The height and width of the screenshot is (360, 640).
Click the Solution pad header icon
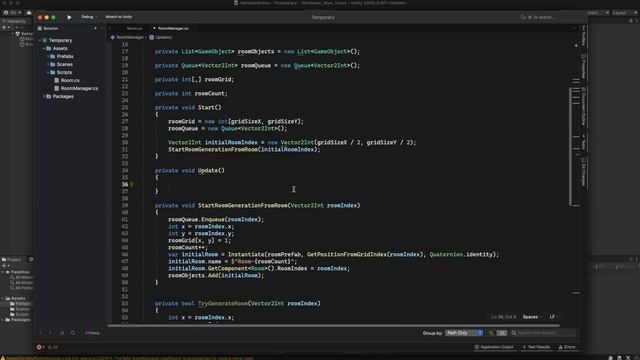[x=40, y=29]
